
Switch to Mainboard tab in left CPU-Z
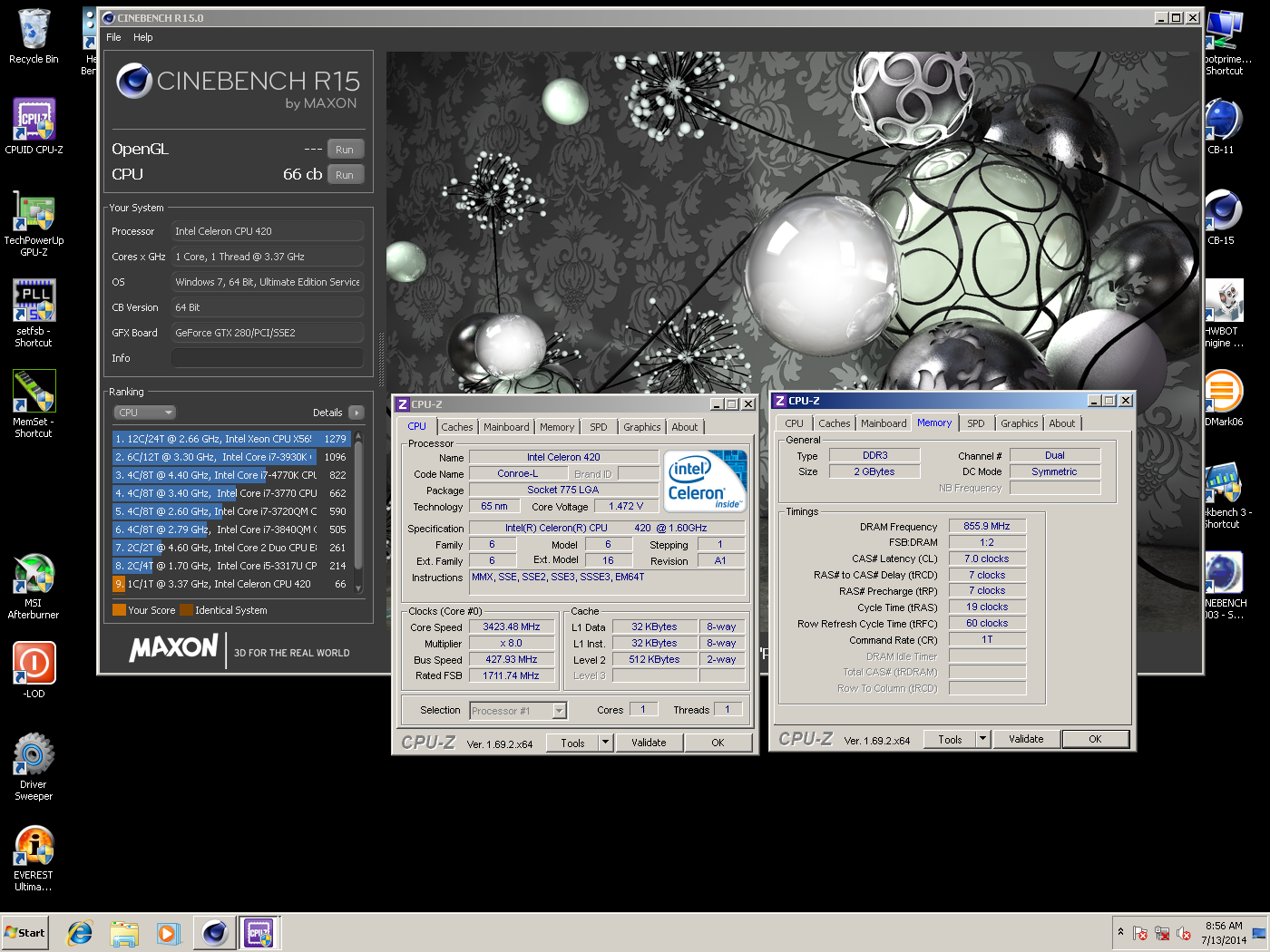click(506, 427)
